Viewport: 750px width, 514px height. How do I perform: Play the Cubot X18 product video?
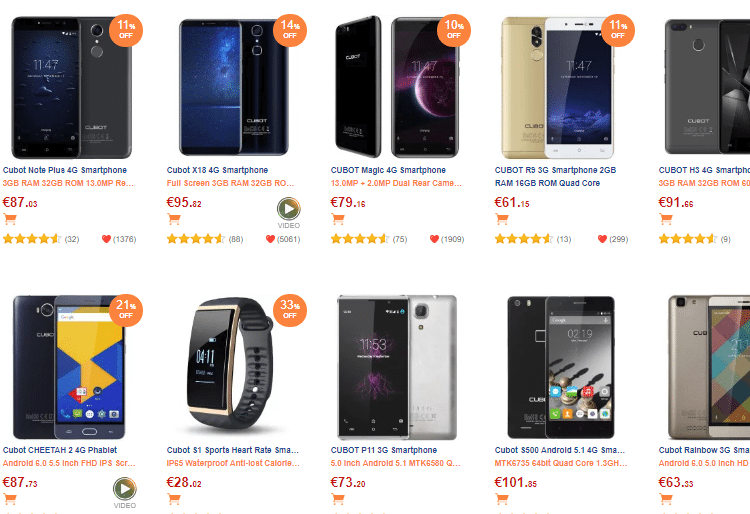[289, 209]
